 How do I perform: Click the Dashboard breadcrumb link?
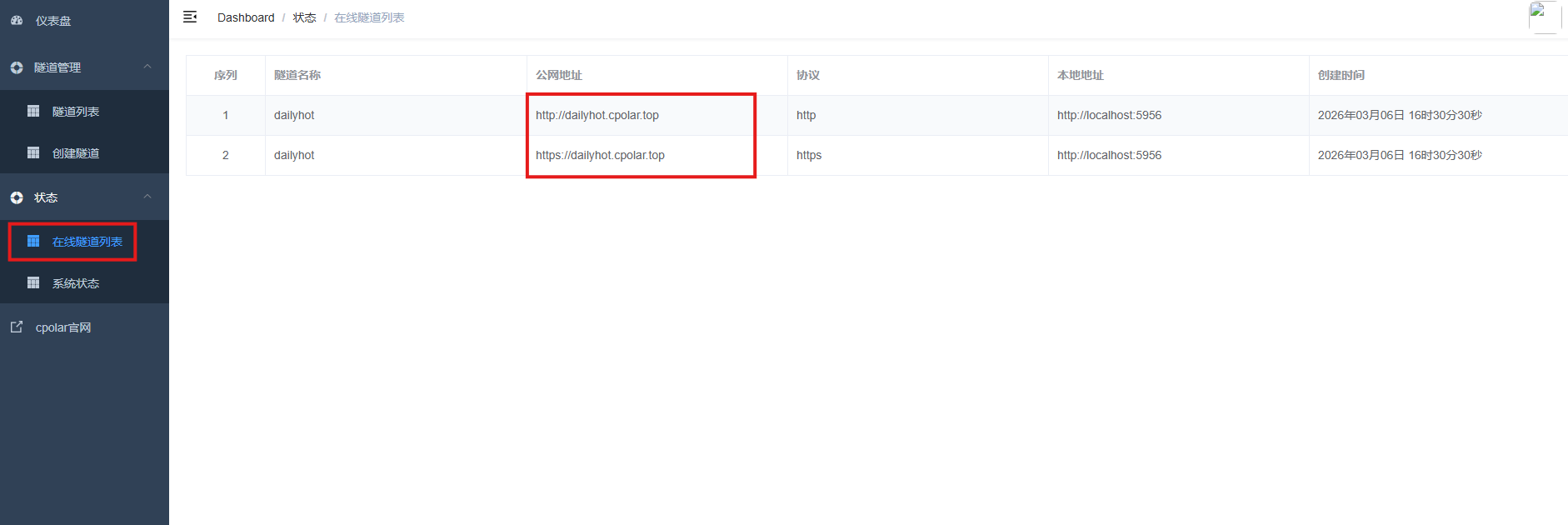pos(246,17)
